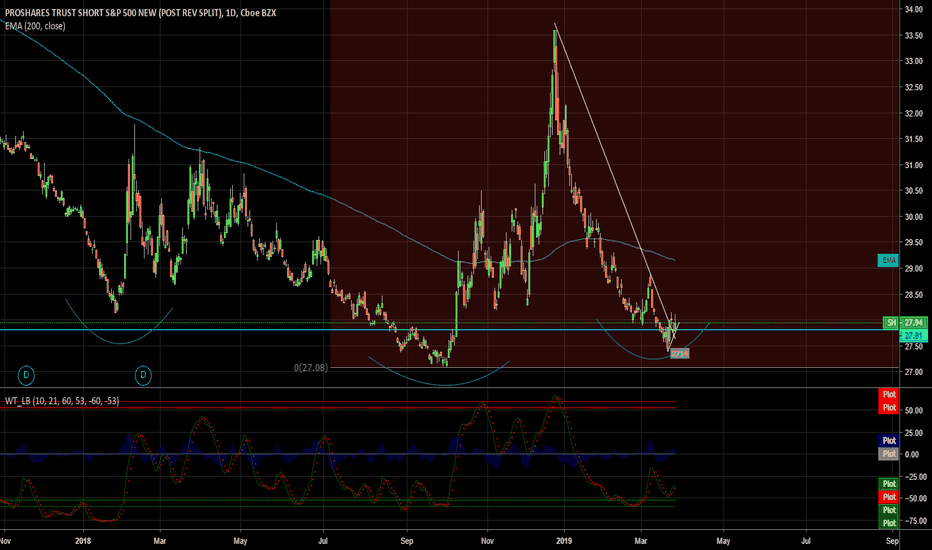Click the 31.00 price axis label
This screenshot has width=932, height=550.
[914, 165]
